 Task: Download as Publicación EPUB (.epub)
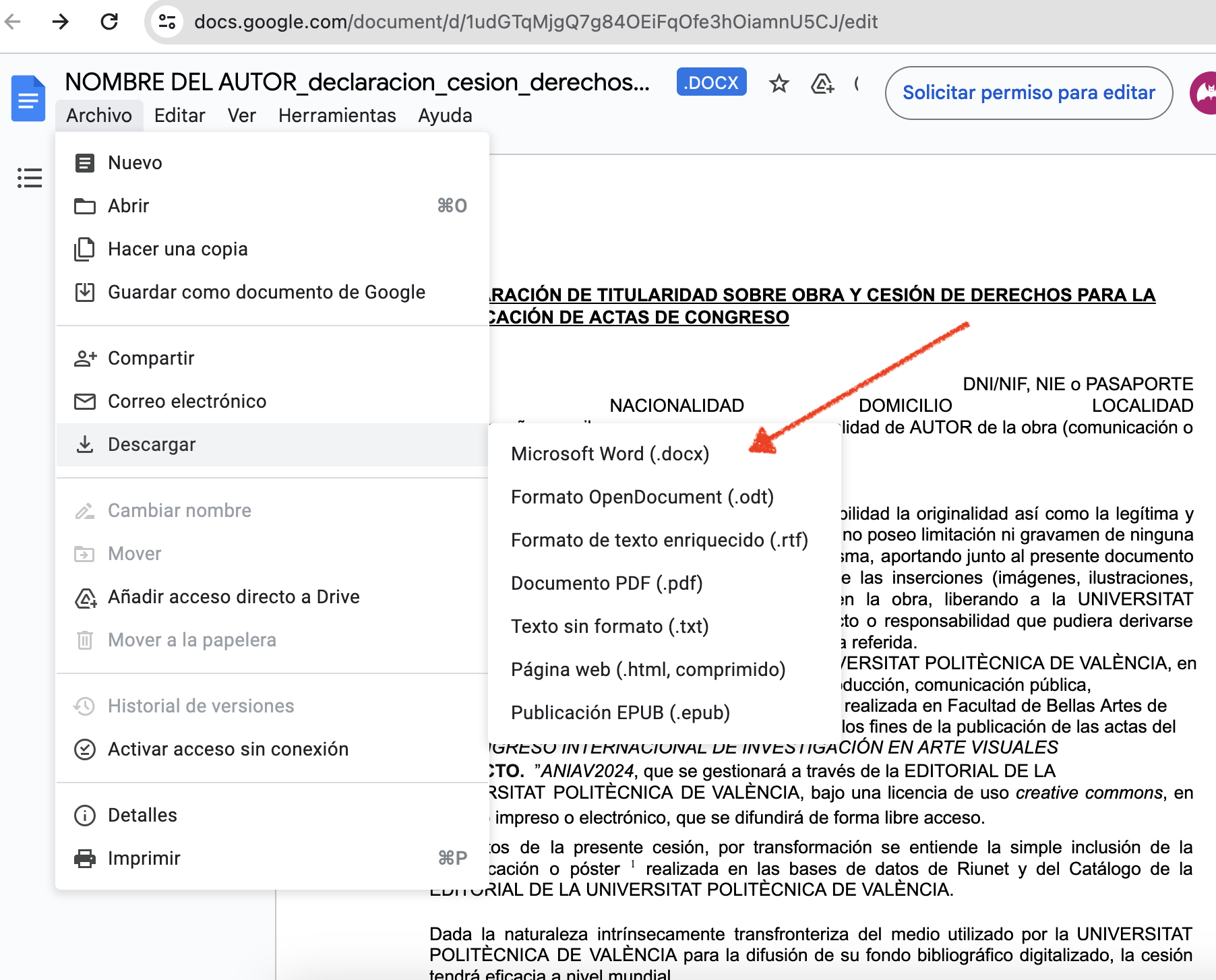click(x=665, y=713)
